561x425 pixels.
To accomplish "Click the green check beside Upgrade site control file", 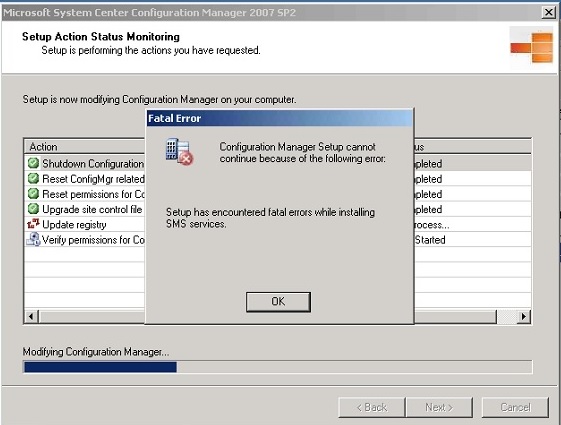I will 33,209.
